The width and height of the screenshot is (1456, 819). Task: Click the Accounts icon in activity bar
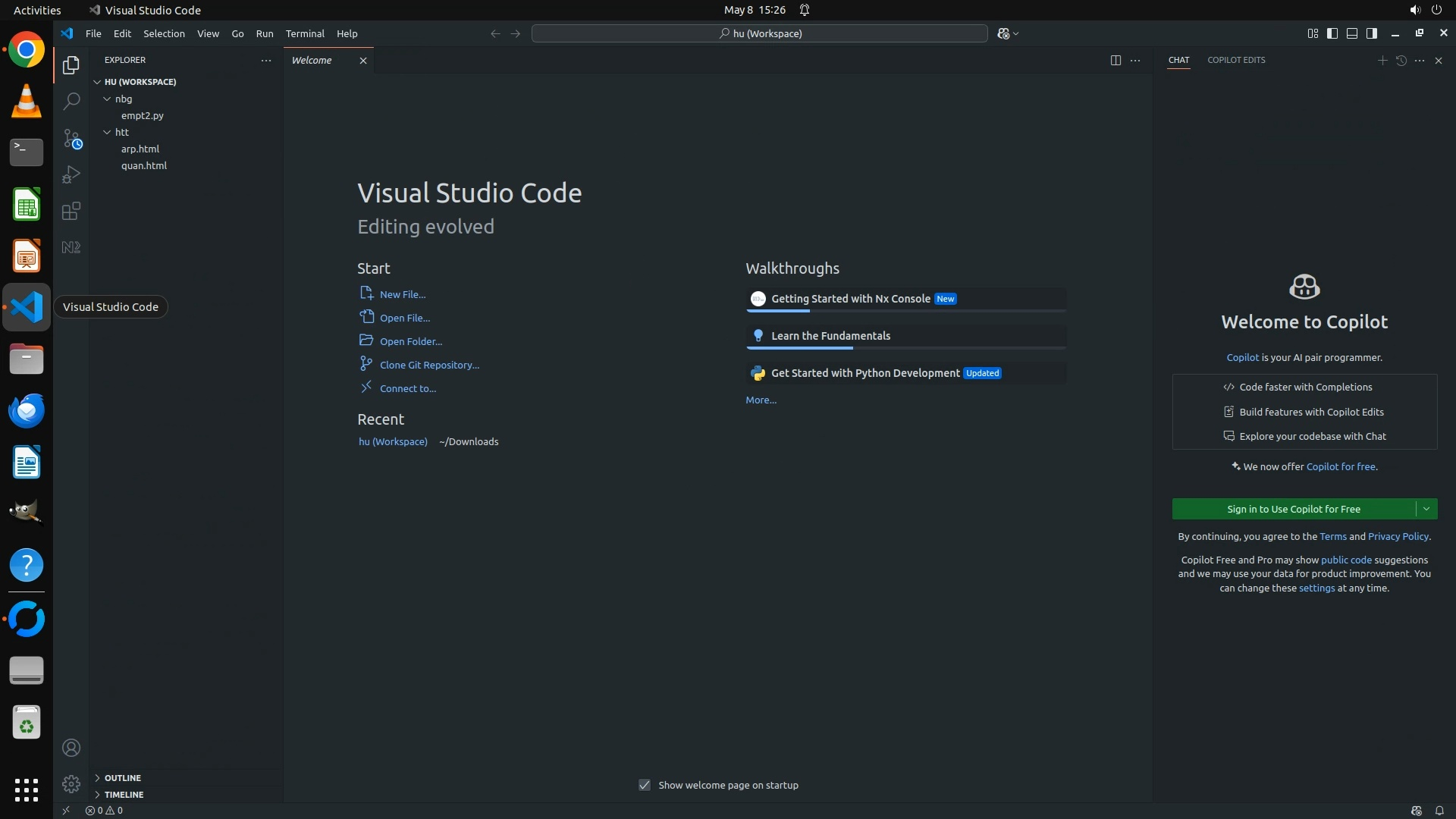[x=71, y=748]
